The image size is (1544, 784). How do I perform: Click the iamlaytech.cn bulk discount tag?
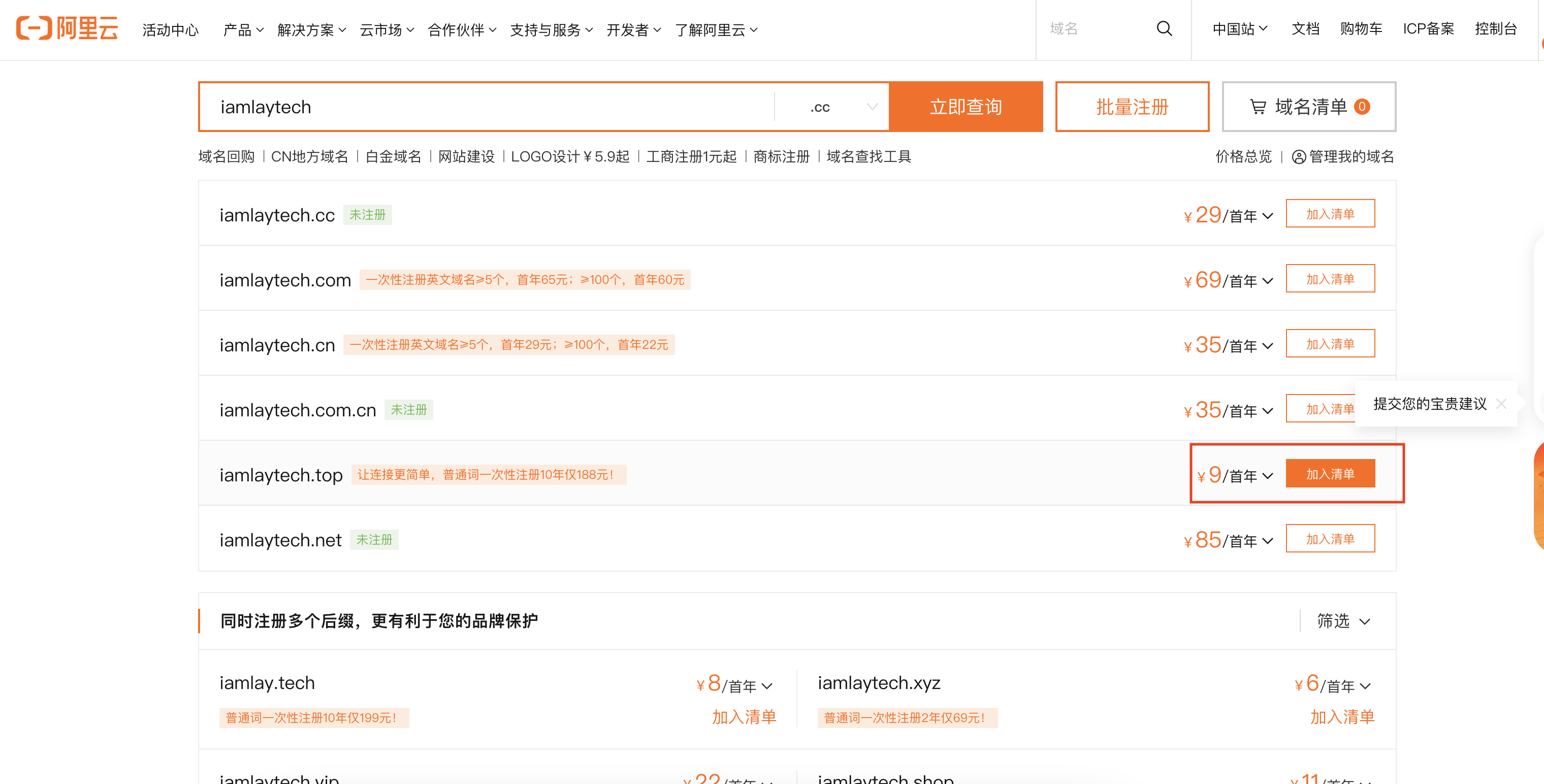pos(509,345)
